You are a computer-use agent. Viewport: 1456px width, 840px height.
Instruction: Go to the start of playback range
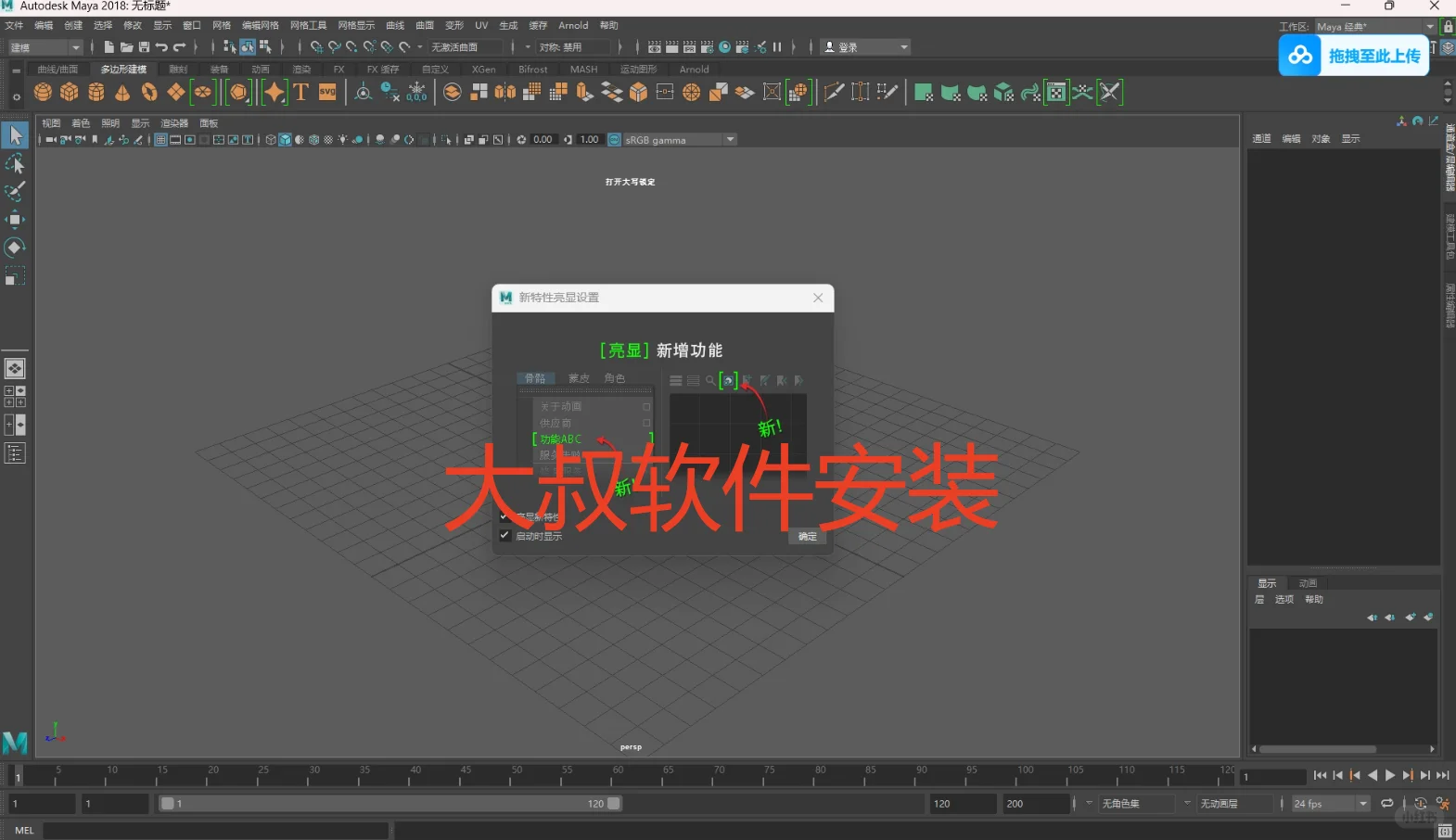(1320, 776)
